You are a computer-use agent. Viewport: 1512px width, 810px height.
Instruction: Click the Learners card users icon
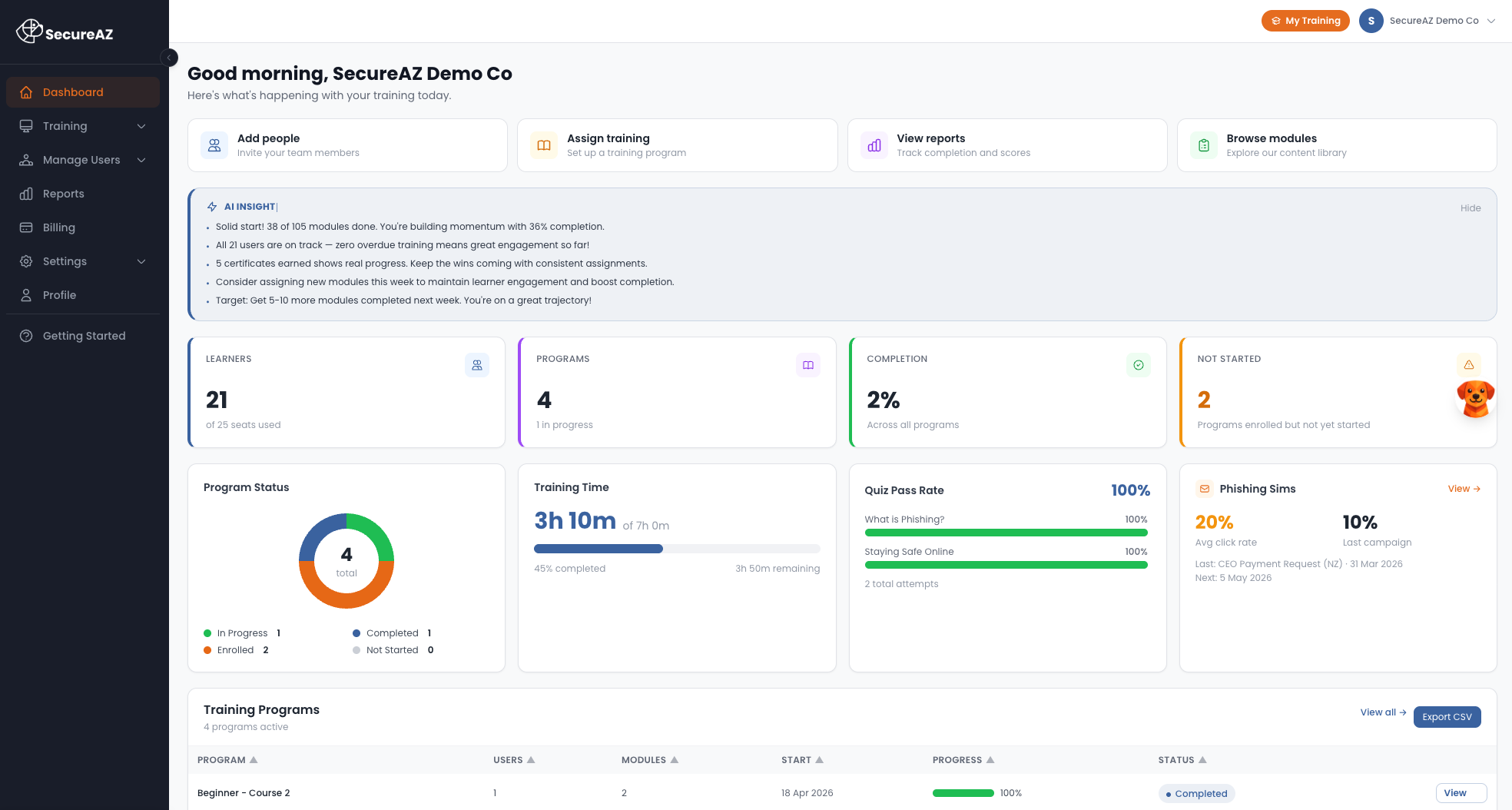pyautogui.click(x=477, y=365)
